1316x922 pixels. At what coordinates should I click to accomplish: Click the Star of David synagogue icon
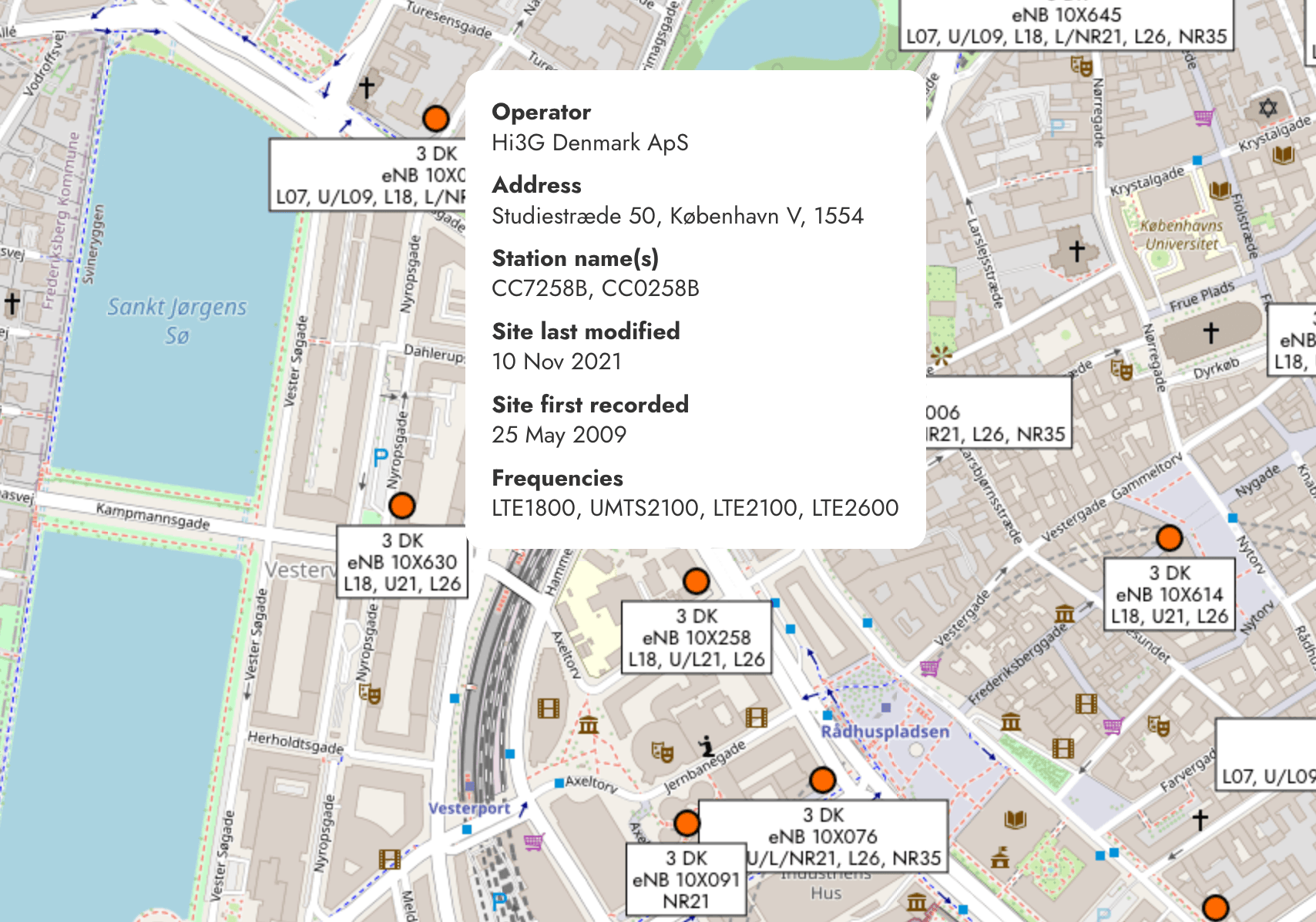(1267, 108)
